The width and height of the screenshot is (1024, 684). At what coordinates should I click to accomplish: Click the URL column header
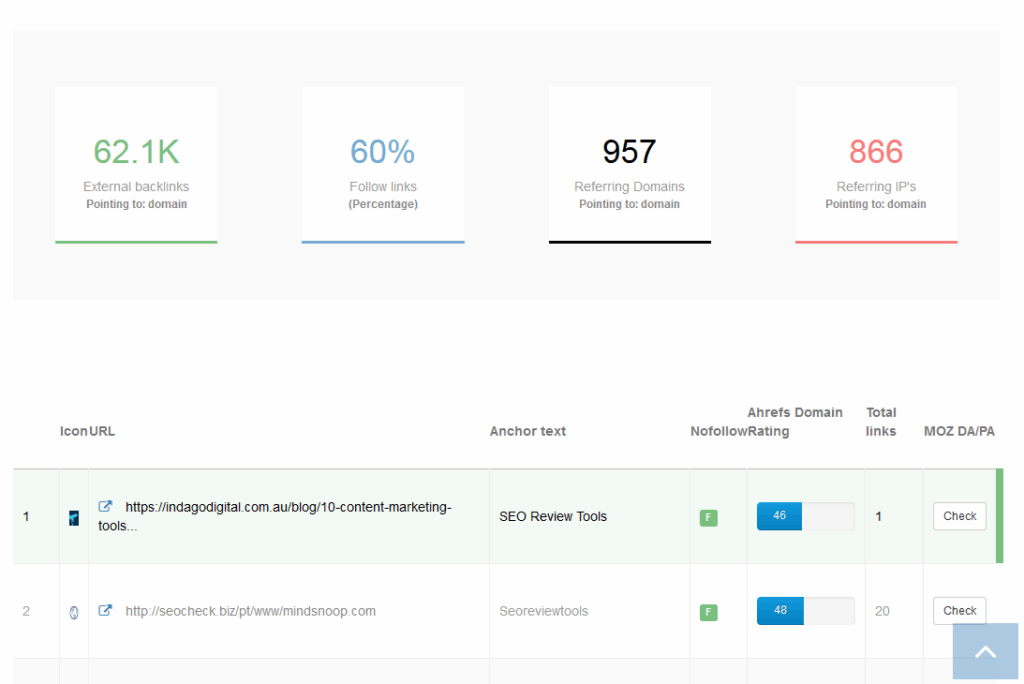pyautogui.click(x=102, y=431)
